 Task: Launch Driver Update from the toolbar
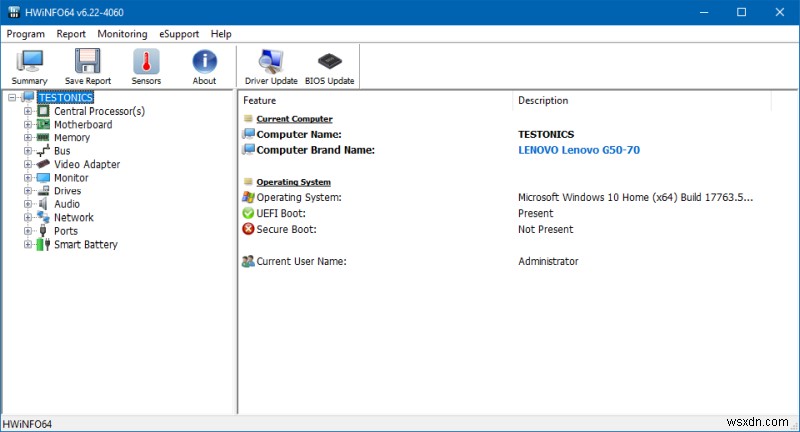point(271,62)
